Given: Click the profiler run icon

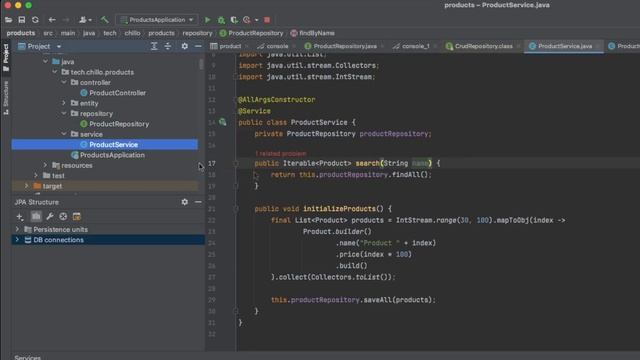Looking at the screenshot, I should [x=247, y=20].
